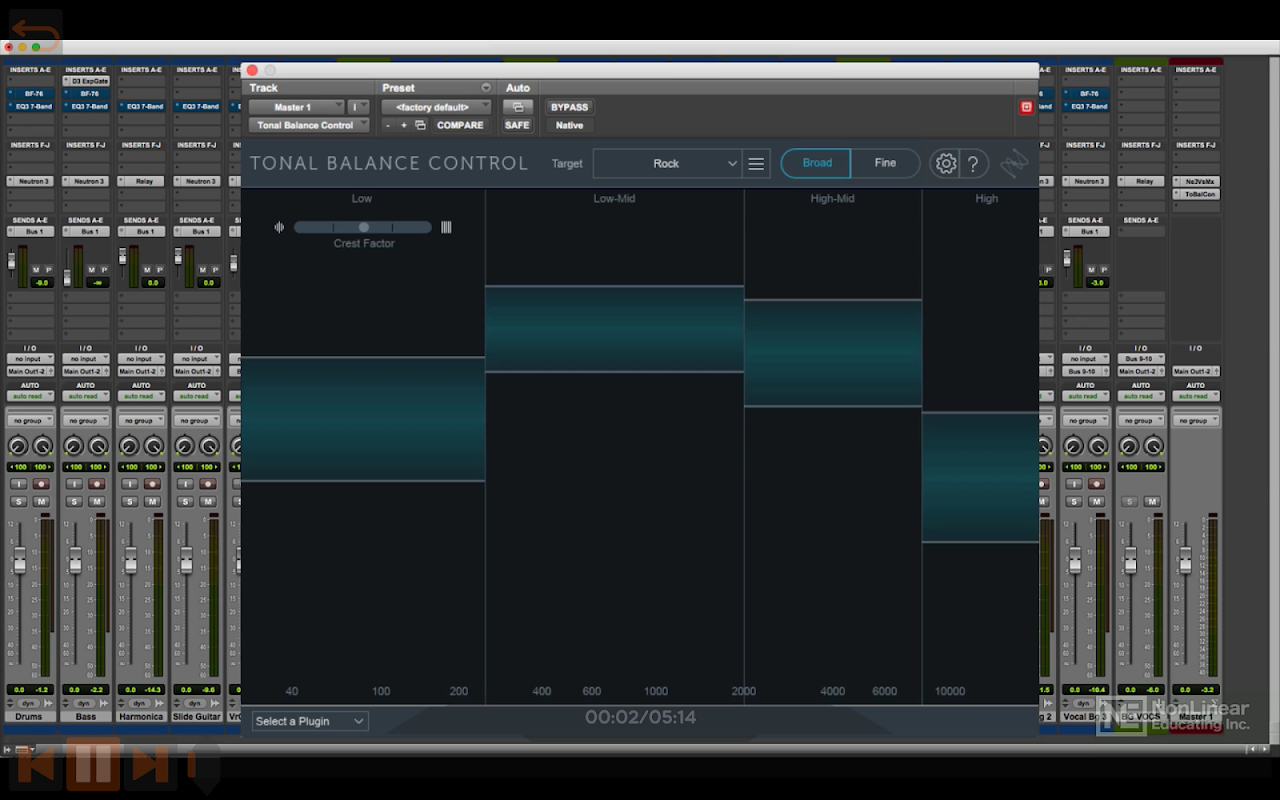Open the Select a Plugin dropdown
Image resolution: width=1280 pixels, height=800 pixels.
point(310,721)
